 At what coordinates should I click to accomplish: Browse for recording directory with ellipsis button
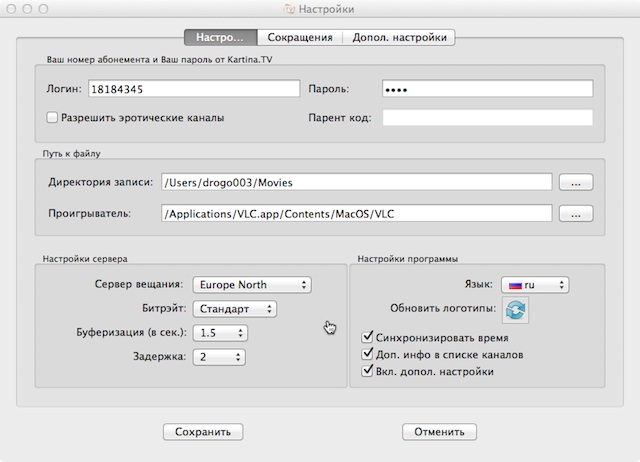575,182
